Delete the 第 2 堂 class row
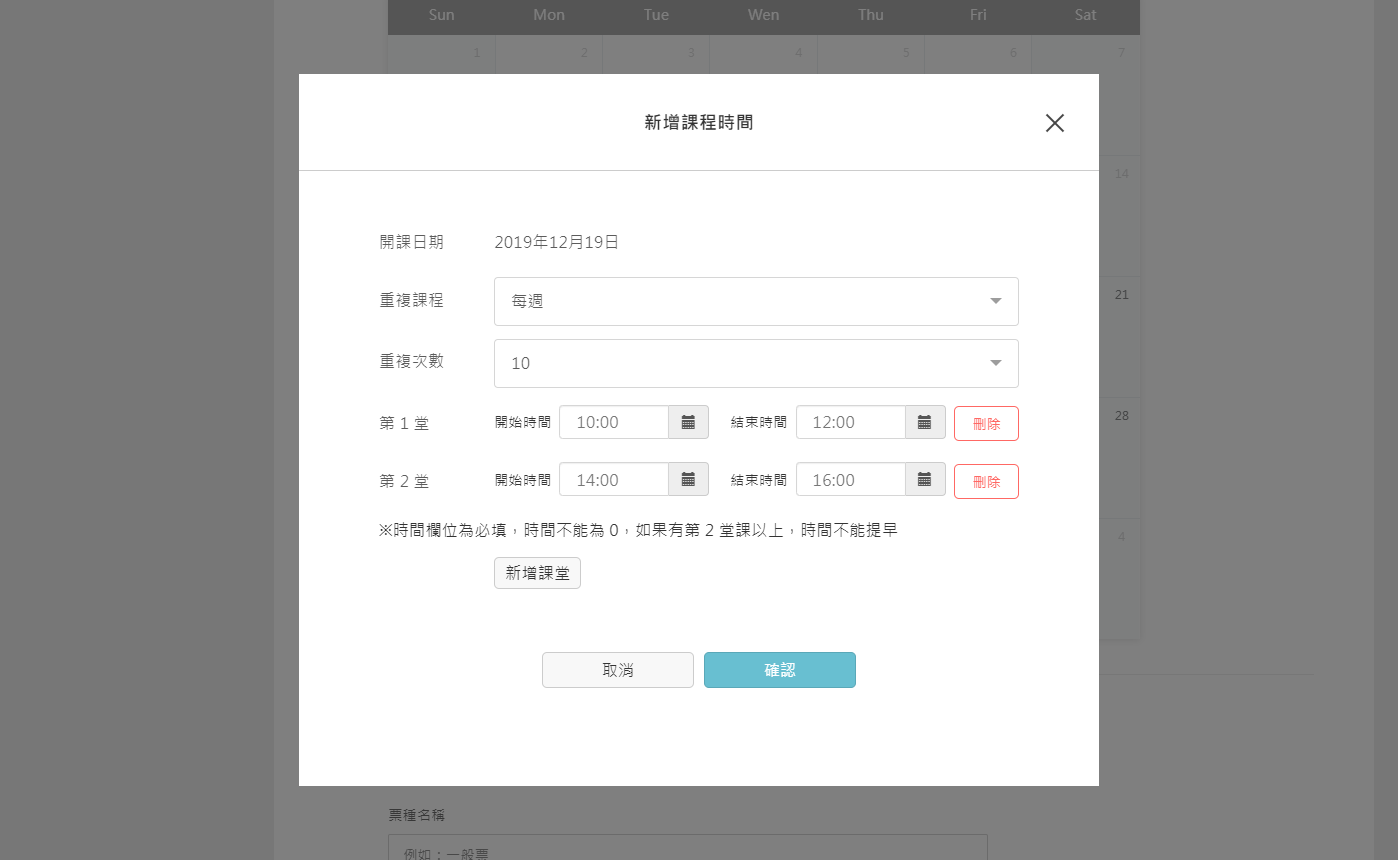This screenshot has width=1398, height=860. (x=986, y=481)
